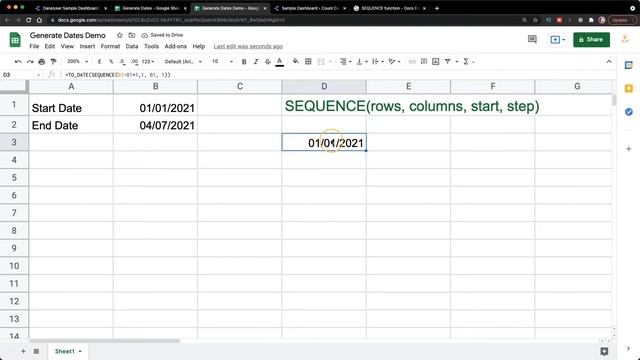640x360 pixels.
Task: Open horizontal align dropdown
Action: pyautogui.click(x=345, y=62)
